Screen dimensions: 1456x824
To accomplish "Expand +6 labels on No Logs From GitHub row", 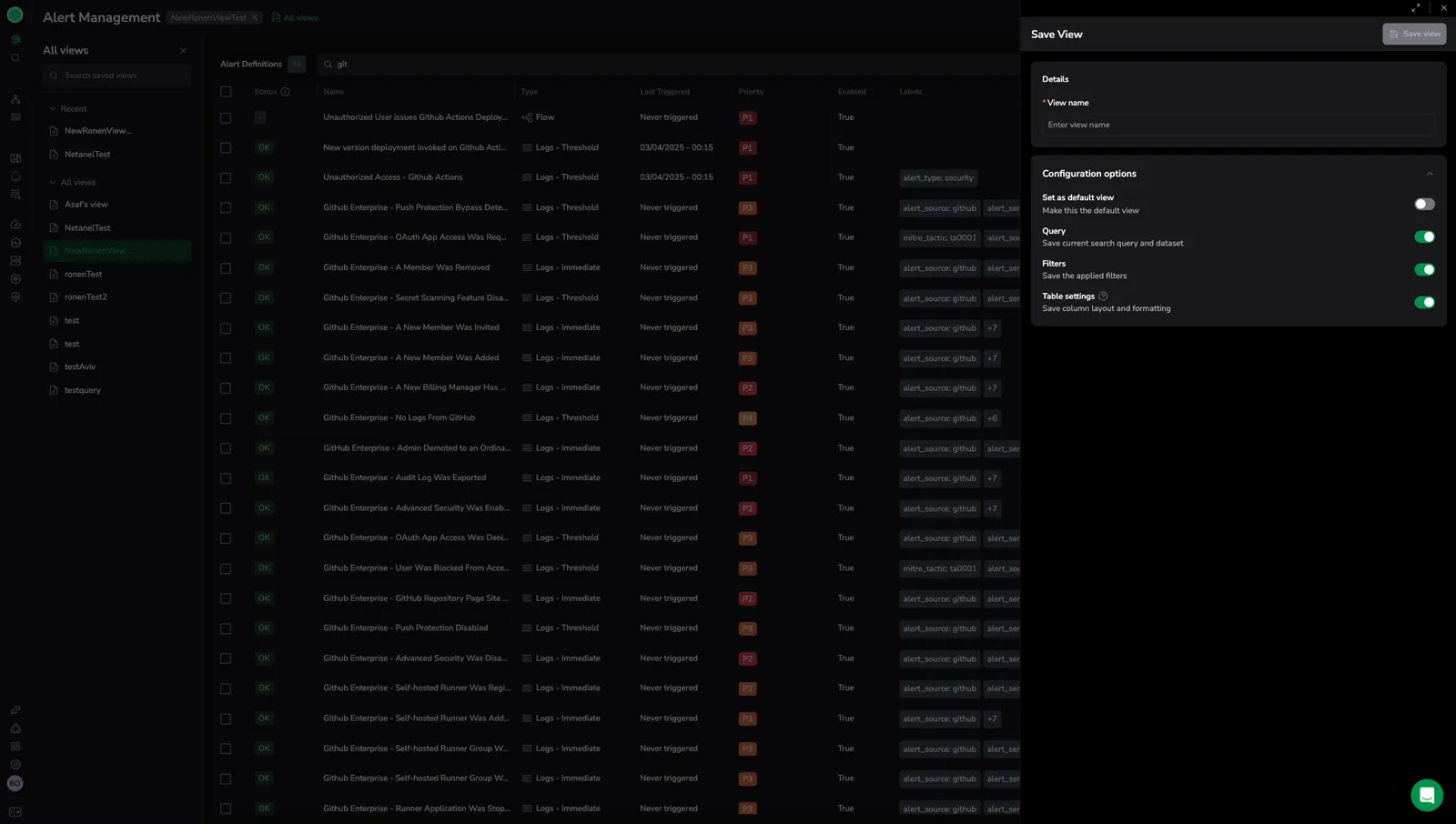I will pyautogui.click(x=992, y=418).
